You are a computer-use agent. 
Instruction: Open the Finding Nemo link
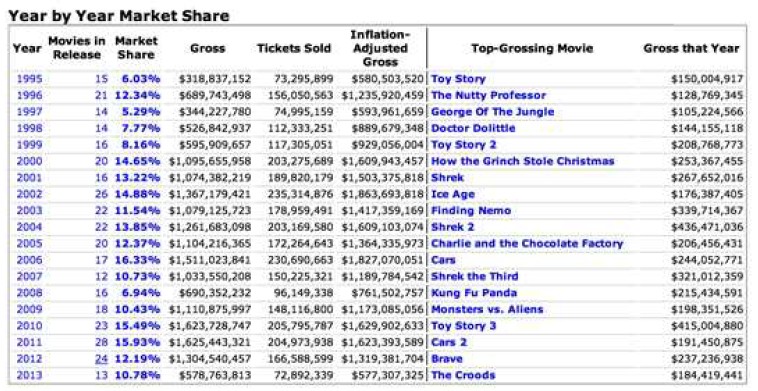[471, 210]
